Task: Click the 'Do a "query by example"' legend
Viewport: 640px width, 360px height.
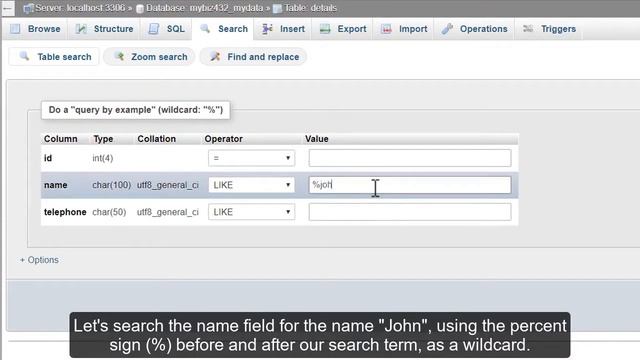Action: point(136,110)
